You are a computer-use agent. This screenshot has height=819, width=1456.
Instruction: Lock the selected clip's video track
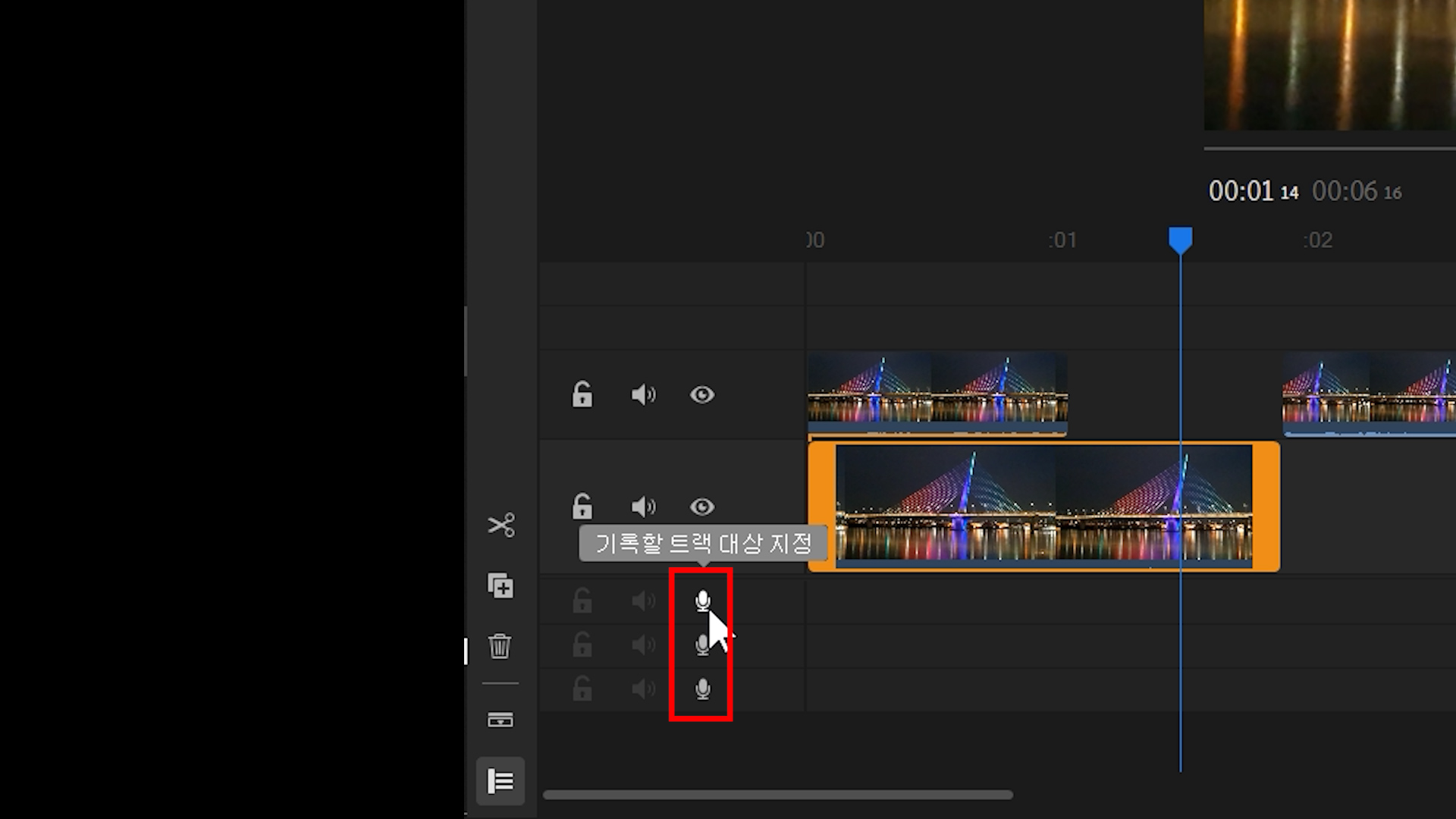tap(582, 506)
